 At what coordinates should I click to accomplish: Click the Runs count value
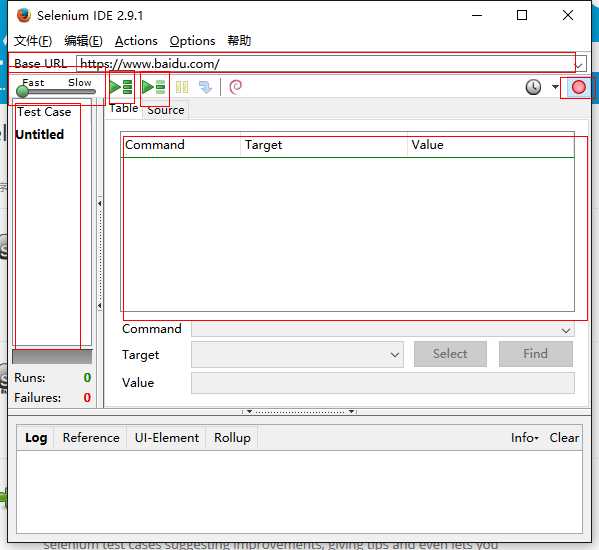(x=87, y=378)
